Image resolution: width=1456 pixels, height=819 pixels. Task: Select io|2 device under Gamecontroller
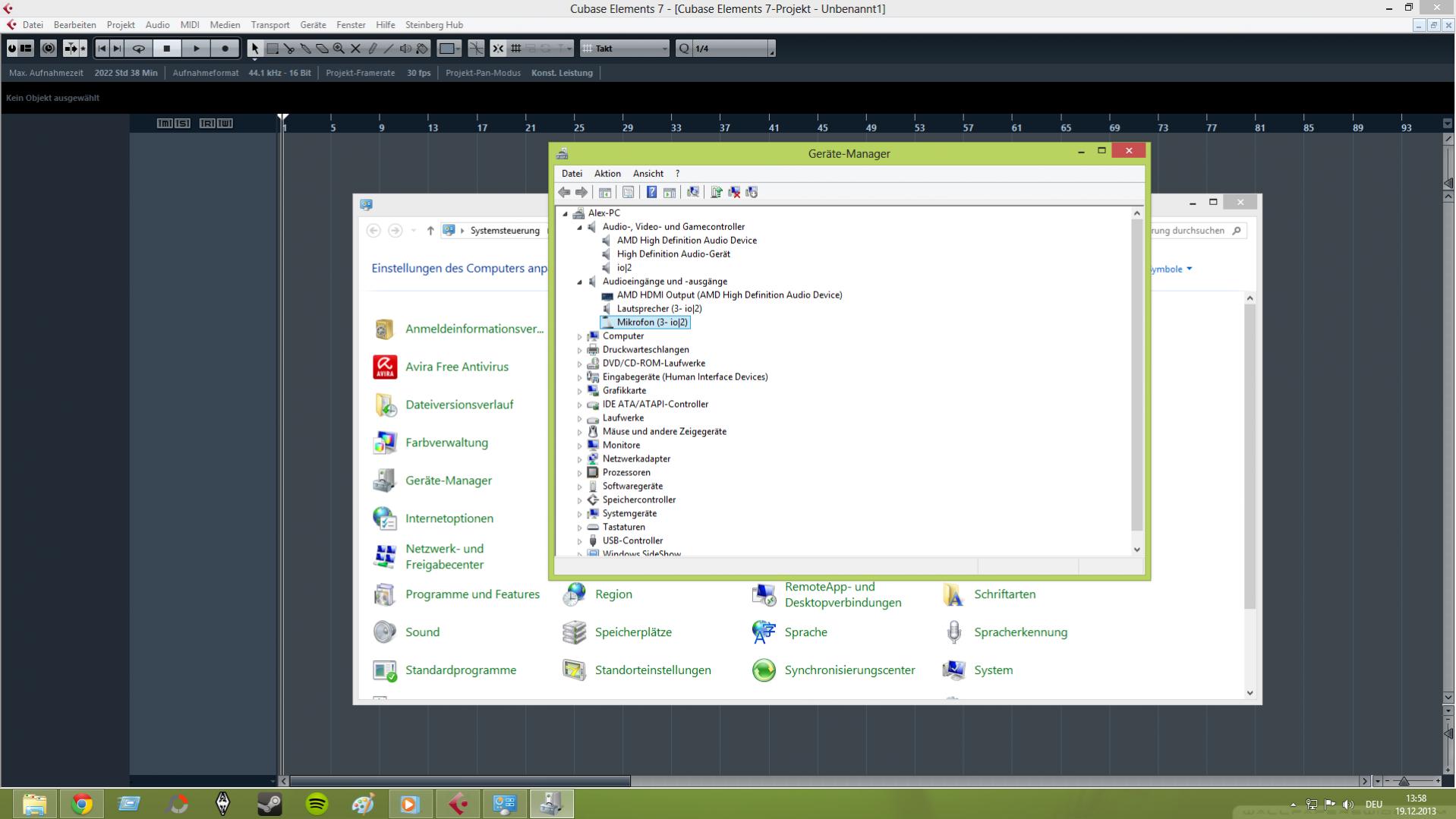point(624,268)
